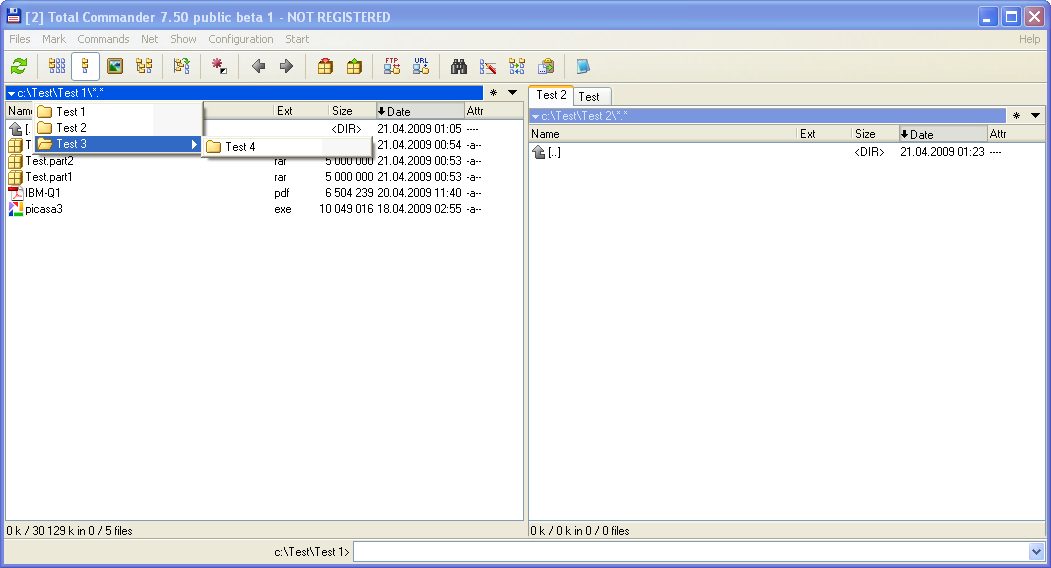Click the picasa3 application icon

[15, 209]
